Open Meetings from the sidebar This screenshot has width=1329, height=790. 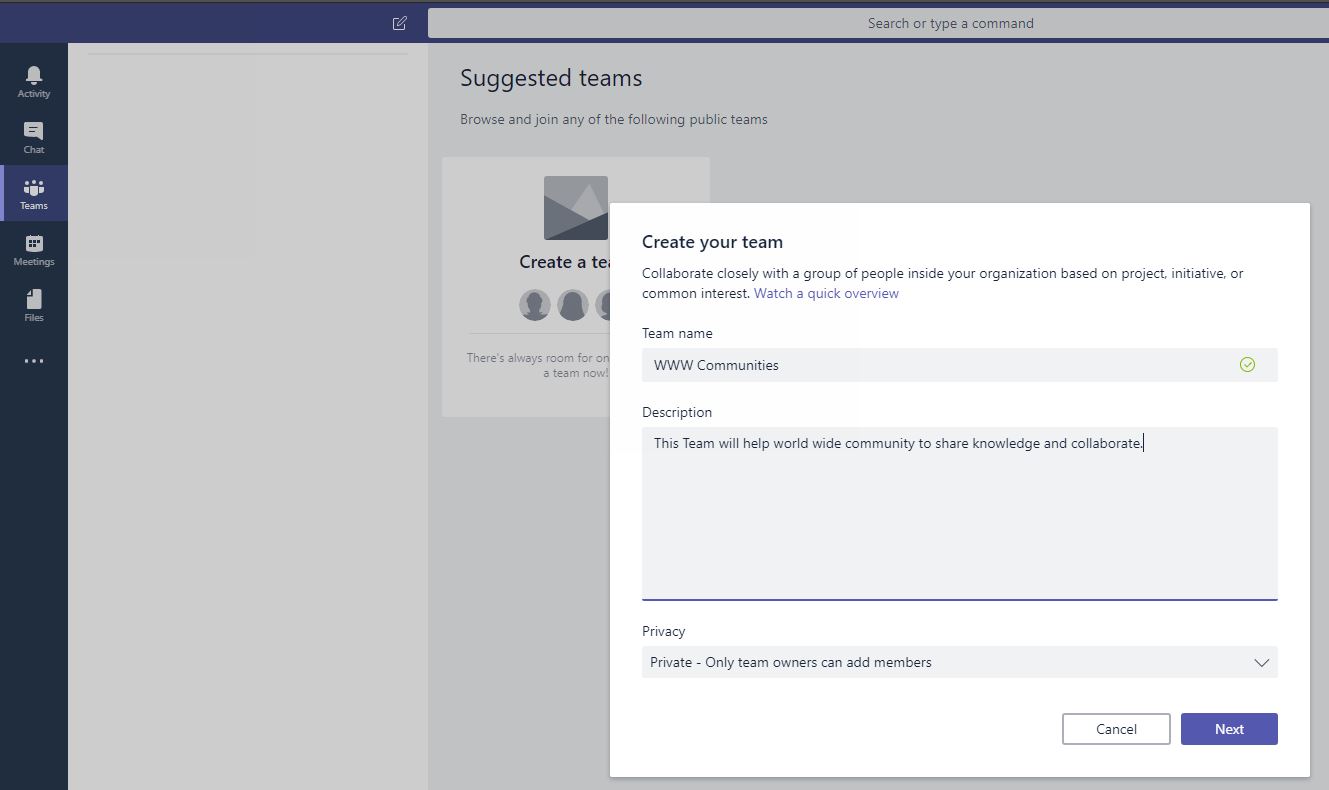pos(34,249)
